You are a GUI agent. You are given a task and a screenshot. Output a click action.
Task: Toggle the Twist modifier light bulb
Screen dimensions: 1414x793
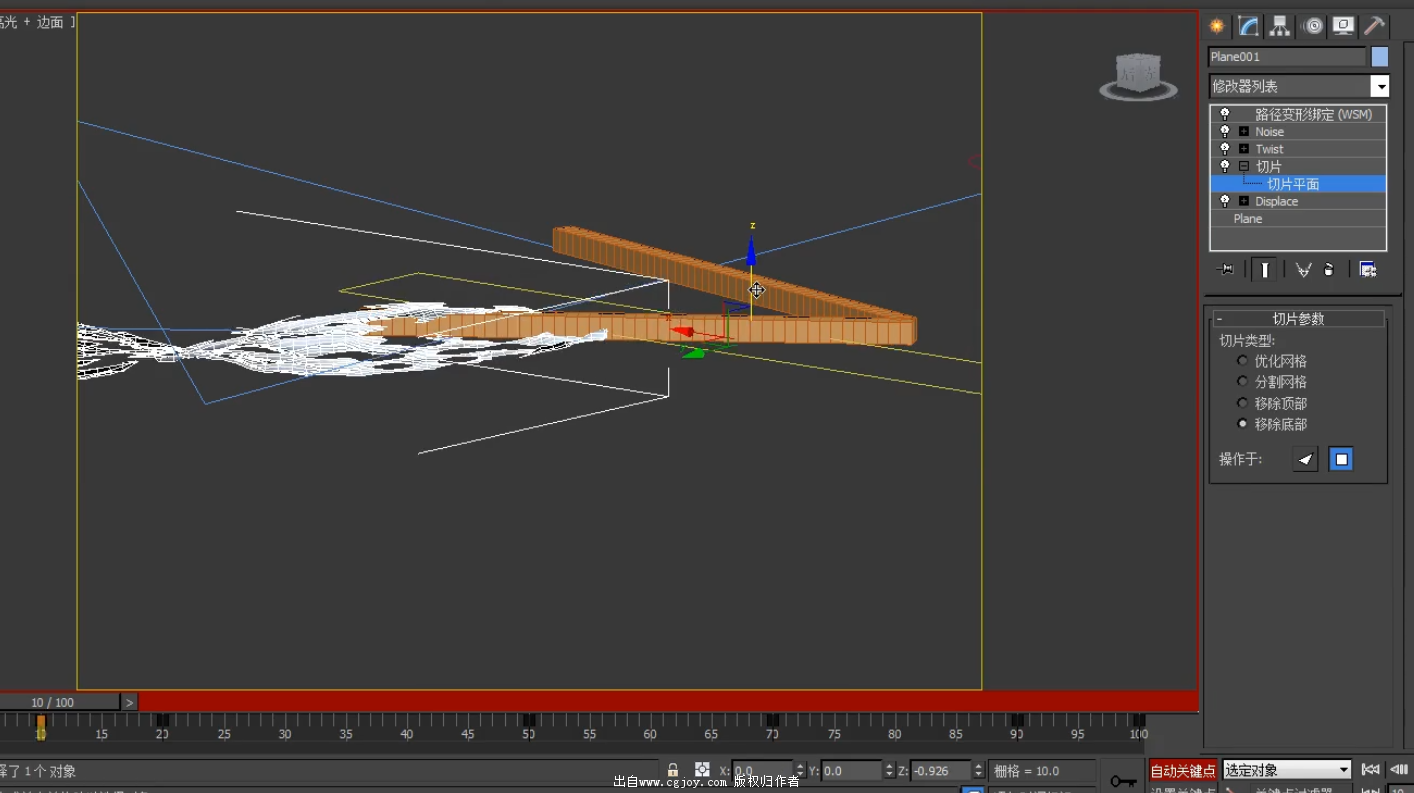(1225, 149)
